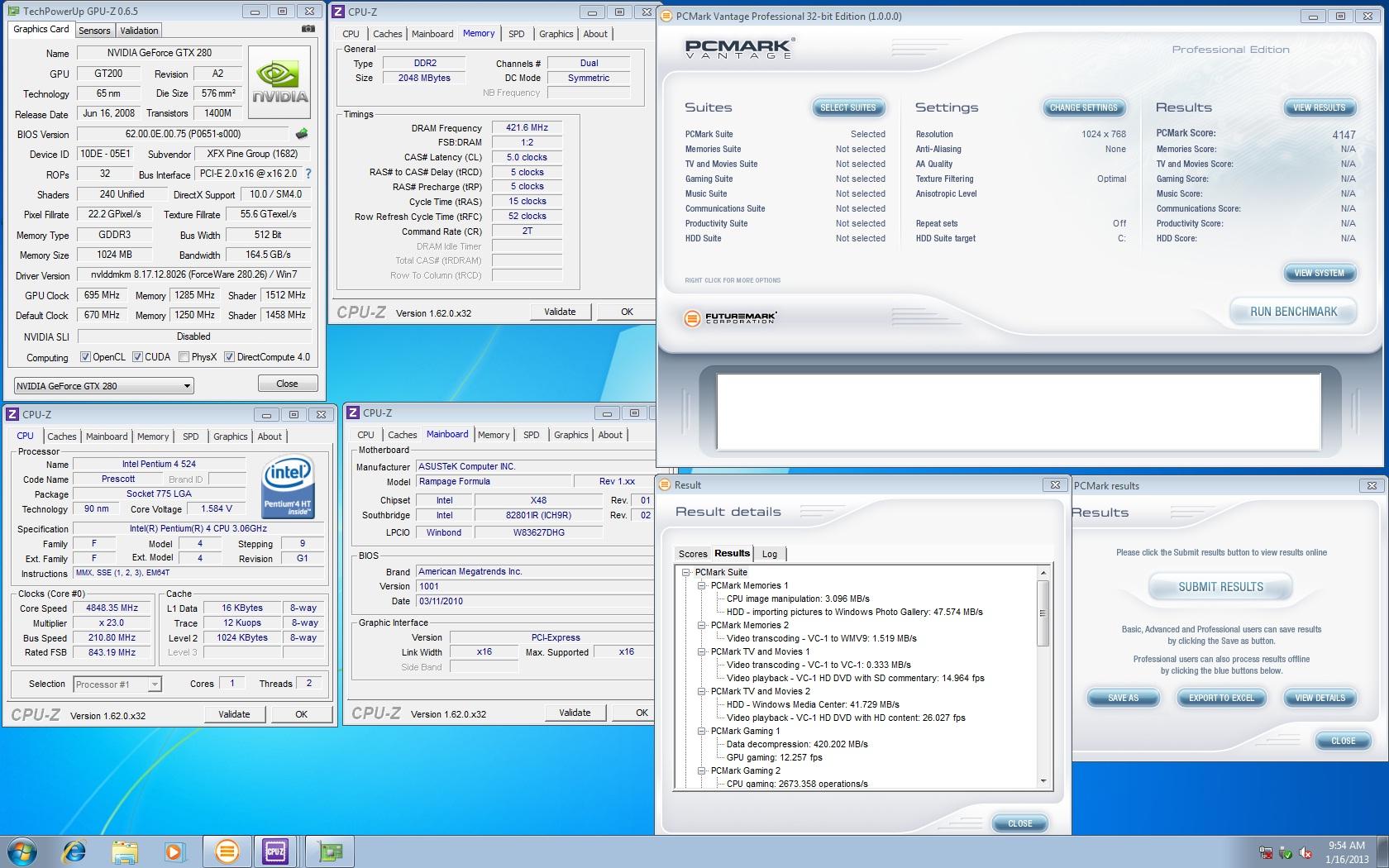Screen dimensions: 1389x868
Task: Click Validate in CPU-Z Memory window
Action: [x=560, y=312]
